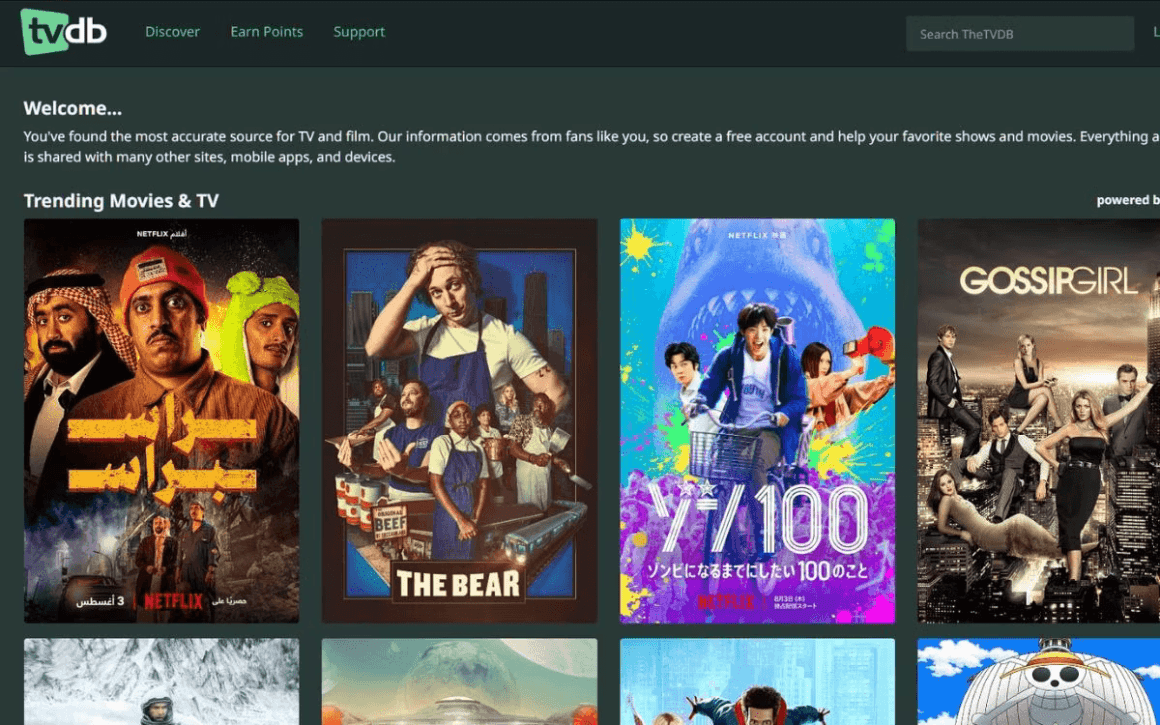Image resolution: width=1160 pixels, height=725 pixels.
Task: Click the partially visible link right of search
Action: click(x=1156, y=32)
